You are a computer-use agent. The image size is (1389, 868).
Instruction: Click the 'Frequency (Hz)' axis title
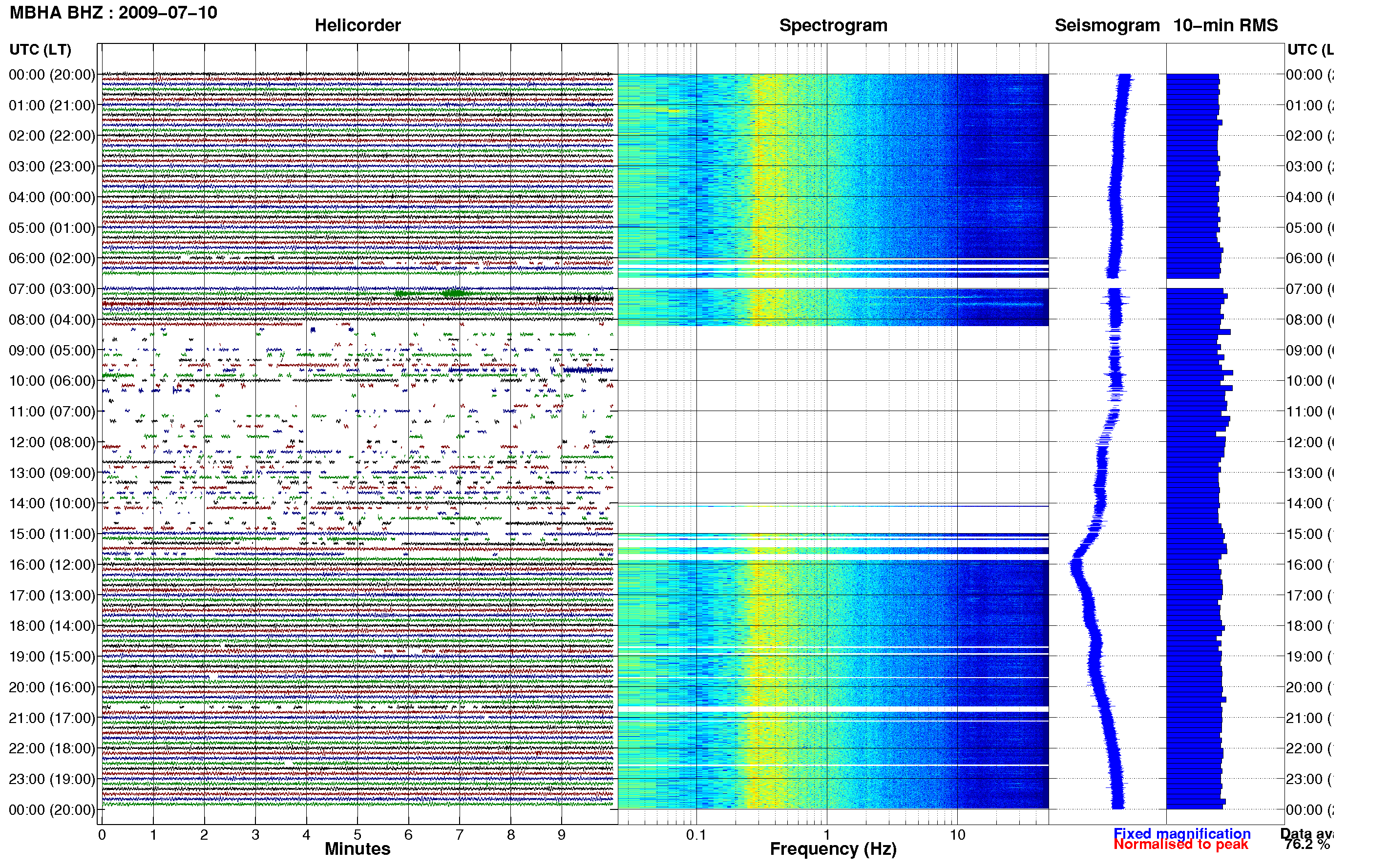(x=833, y=849)
